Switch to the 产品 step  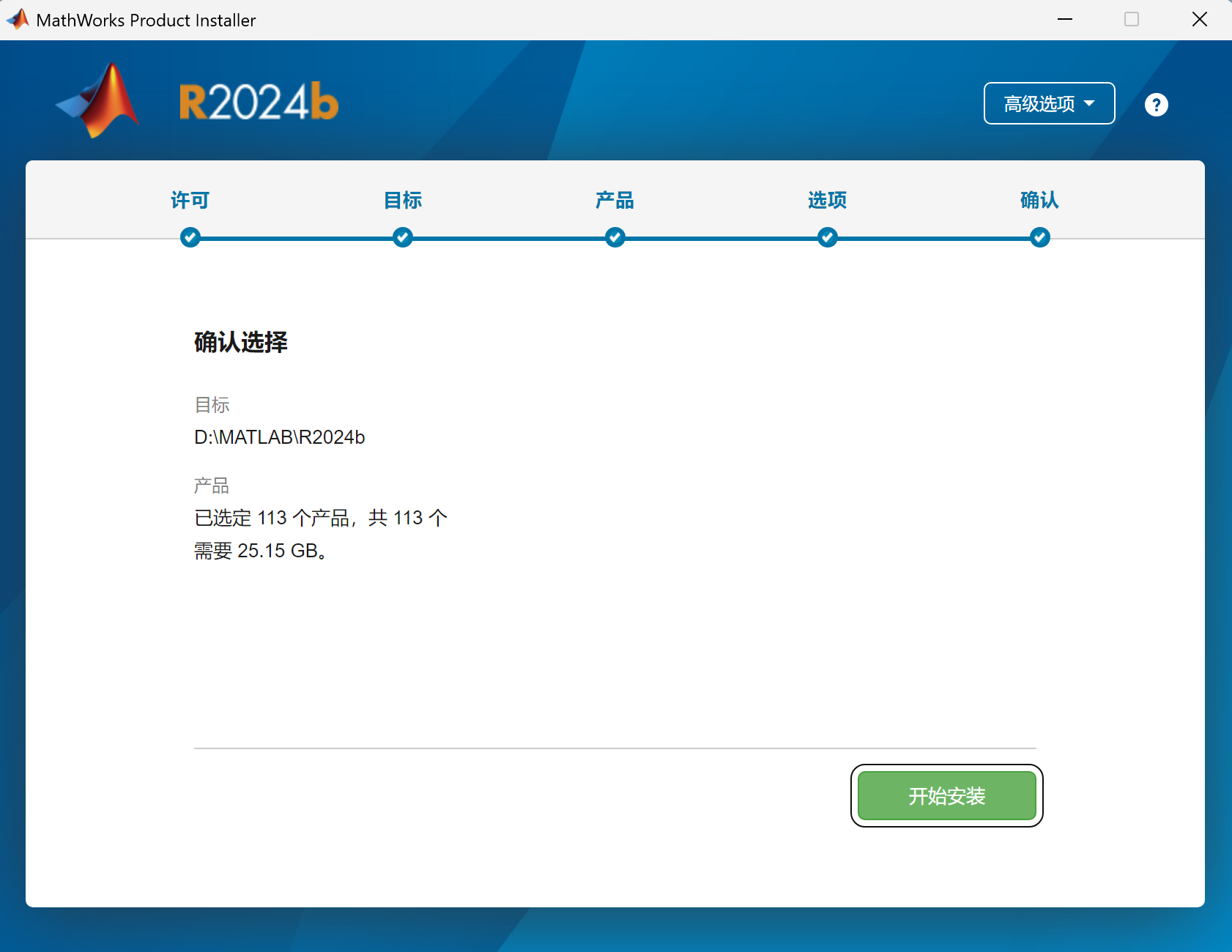pos(615,200)
